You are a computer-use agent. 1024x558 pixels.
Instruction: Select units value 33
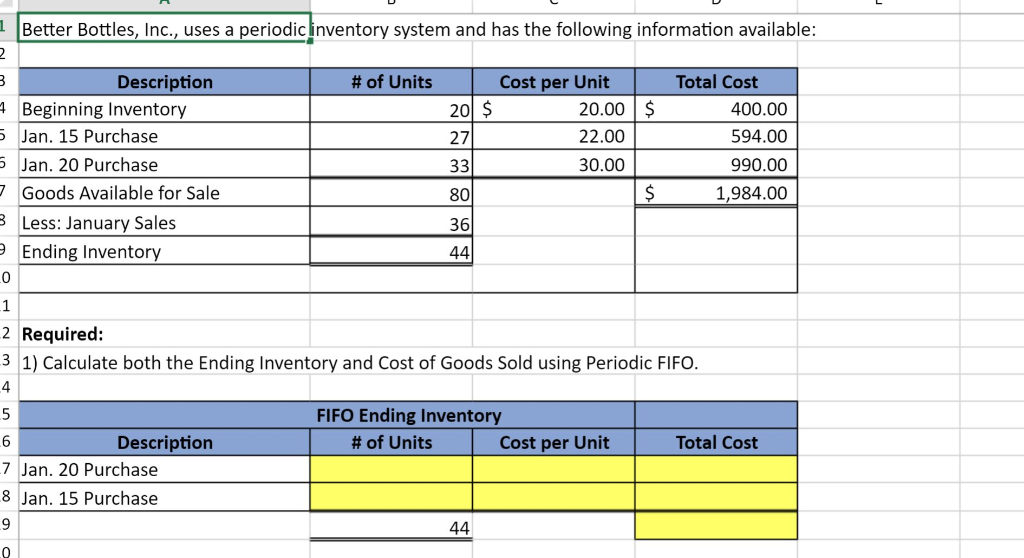[391, 165]
